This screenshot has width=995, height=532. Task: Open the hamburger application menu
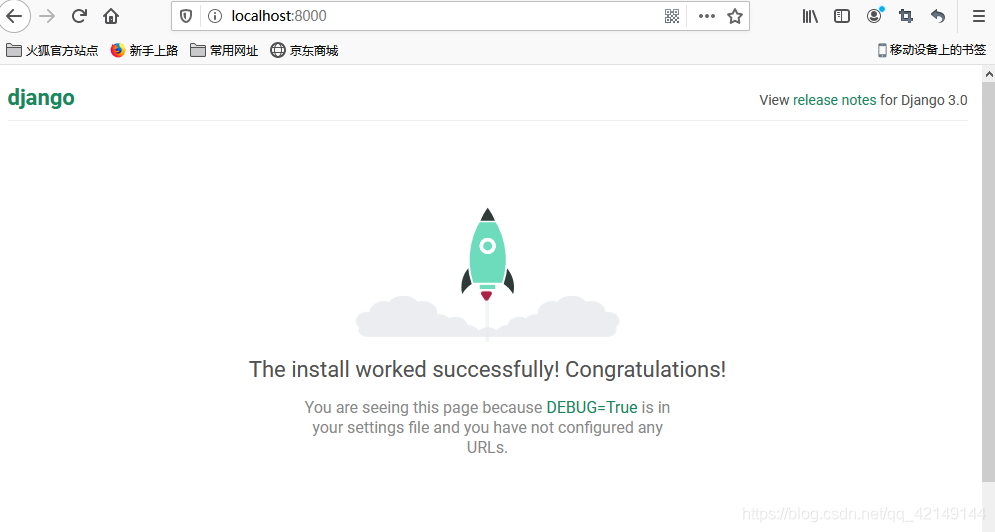pyautogui.click(x=979, y=16)
